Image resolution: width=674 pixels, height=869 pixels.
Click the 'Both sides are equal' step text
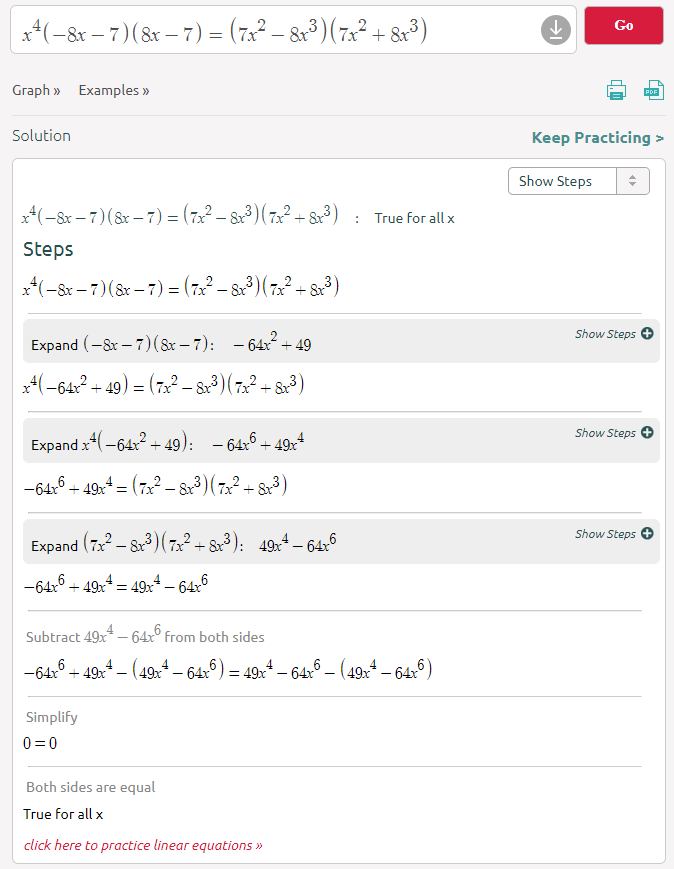90,787
